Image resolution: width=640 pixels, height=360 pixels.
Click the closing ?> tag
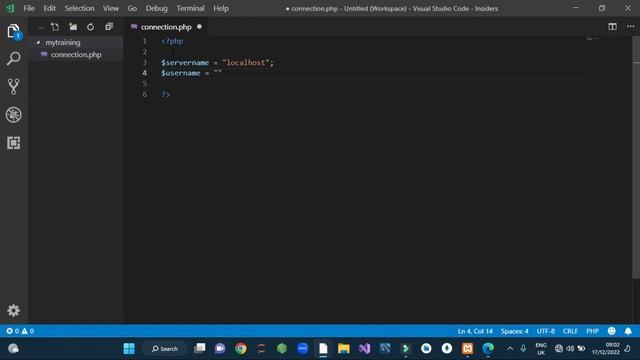coord(165,94)
